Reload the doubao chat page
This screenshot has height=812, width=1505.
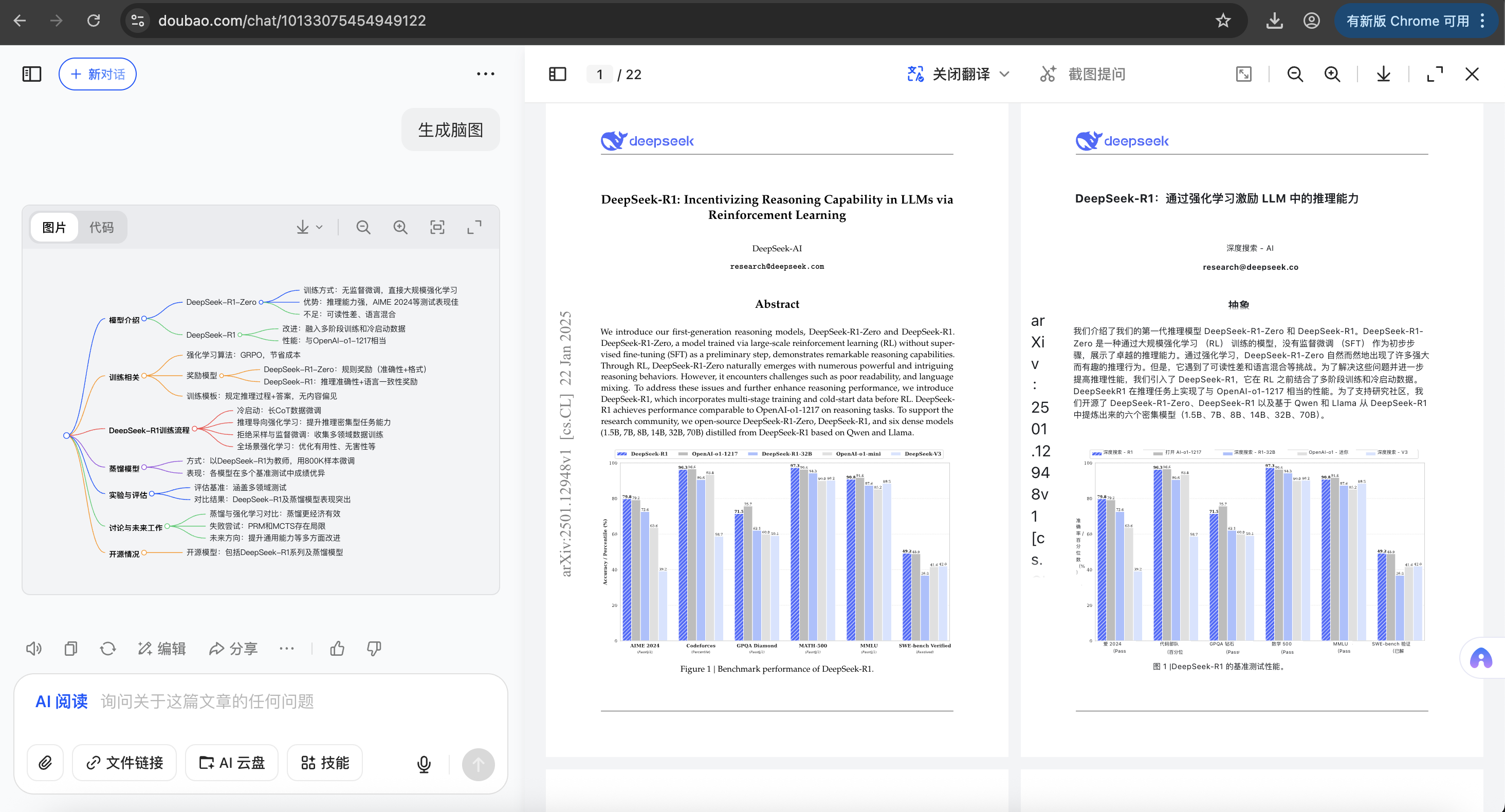click(x=94, y=21)
